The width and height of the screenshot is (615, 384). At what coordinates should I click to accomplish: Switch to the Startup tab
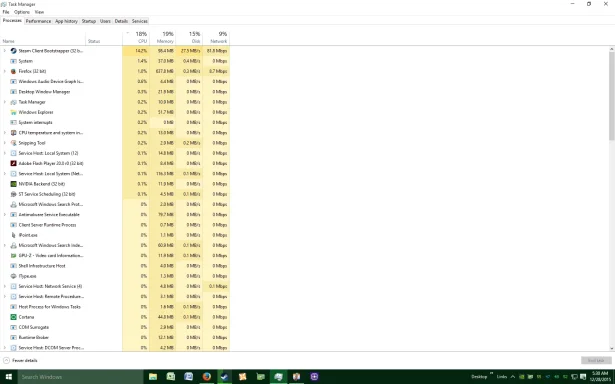(89, 21)
